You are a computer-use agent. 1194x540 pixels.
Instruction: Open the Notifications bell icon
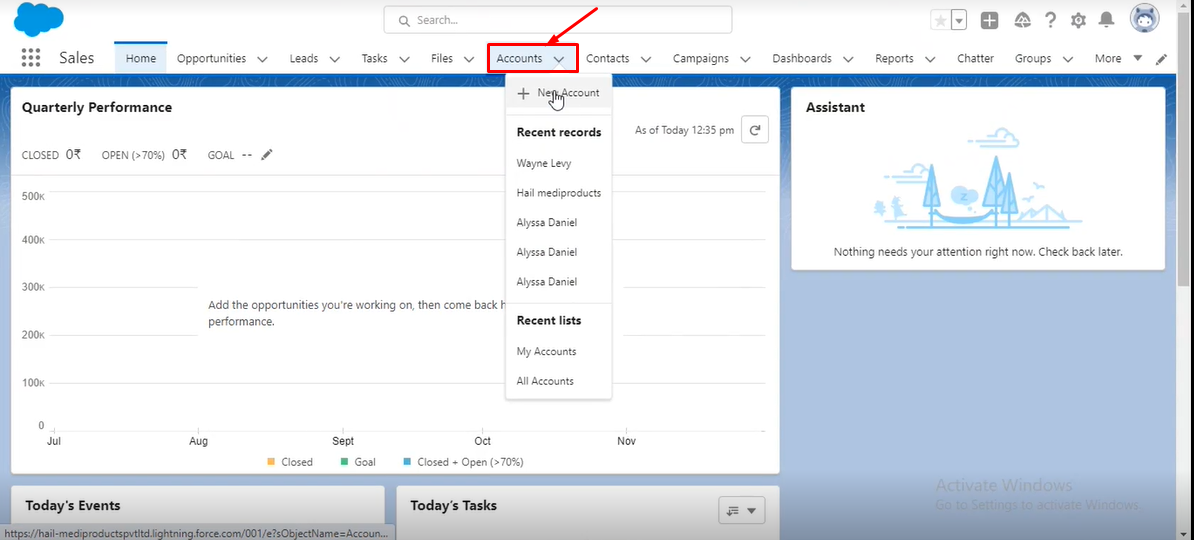click(1106, 21)
